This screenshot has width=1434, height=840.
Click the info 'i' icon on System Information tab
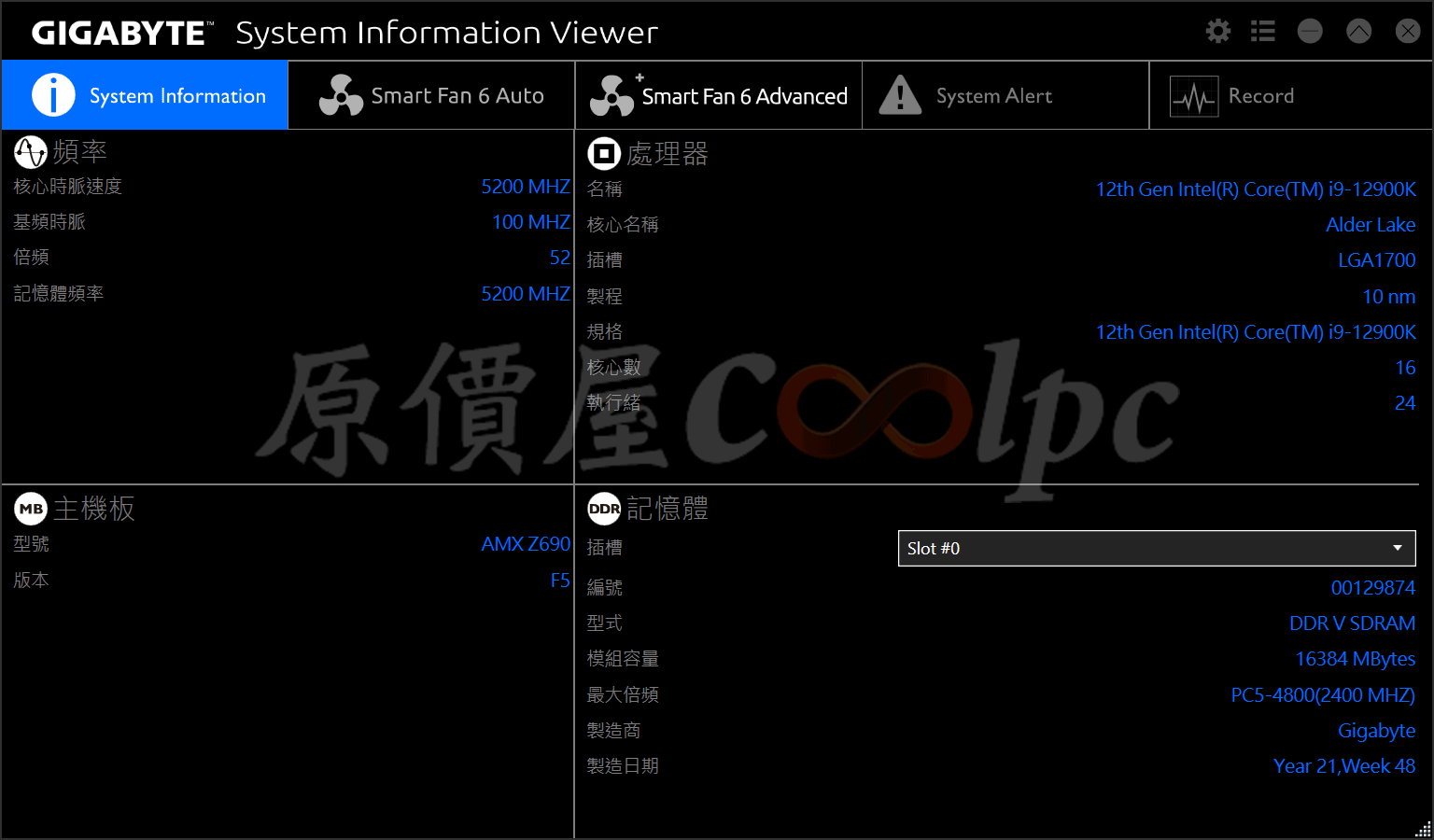[53, 95]
